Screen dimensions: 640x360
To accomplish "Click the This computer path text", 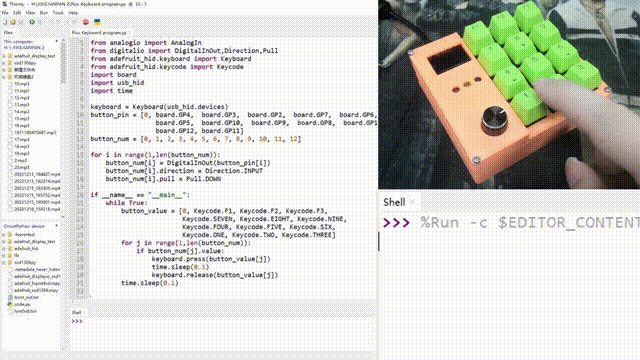I will click(x=24, y=47).
